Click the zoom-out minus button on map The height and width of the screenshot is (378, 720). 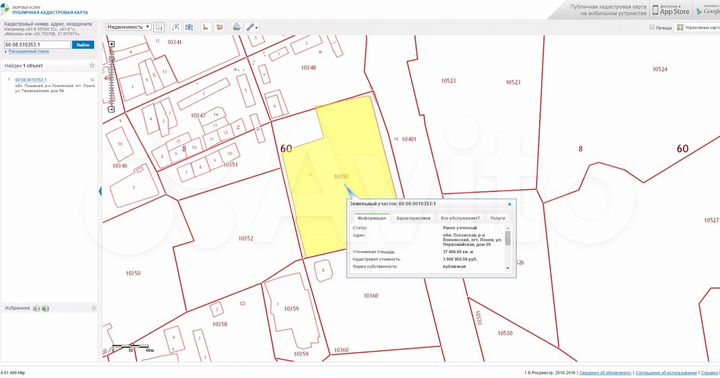(x=111, y=109)
